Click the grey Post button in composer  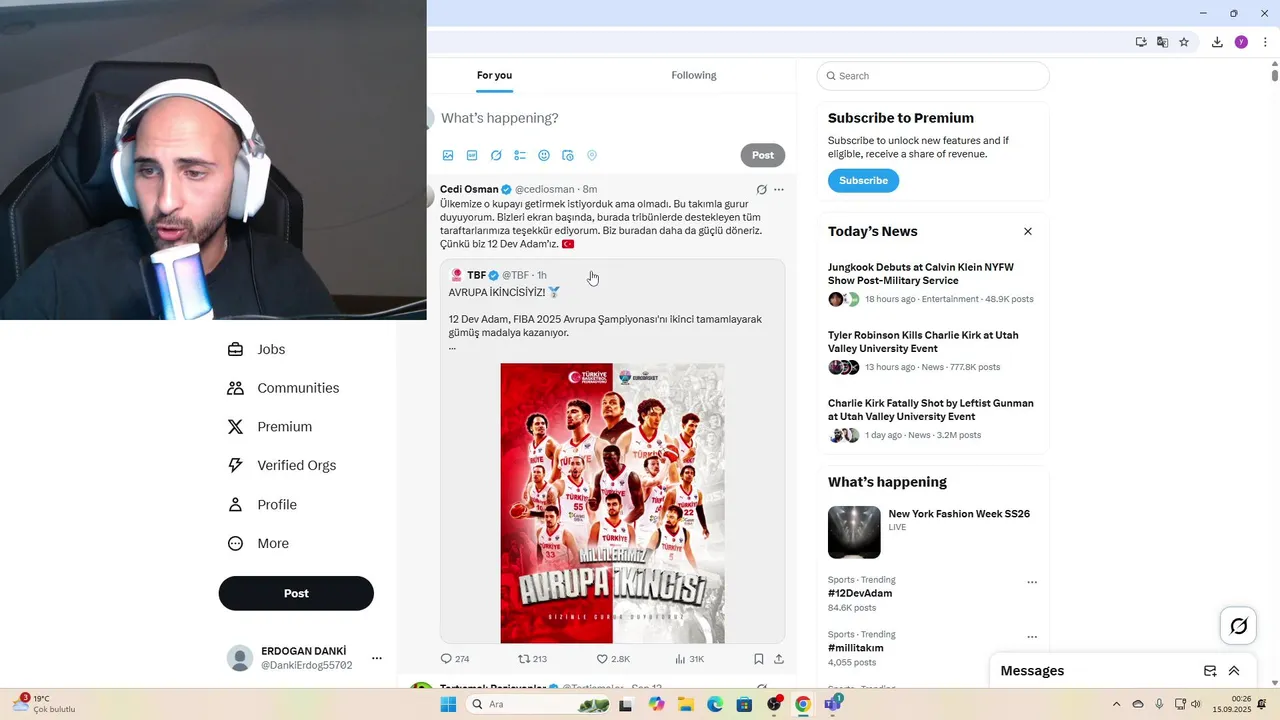763,155
